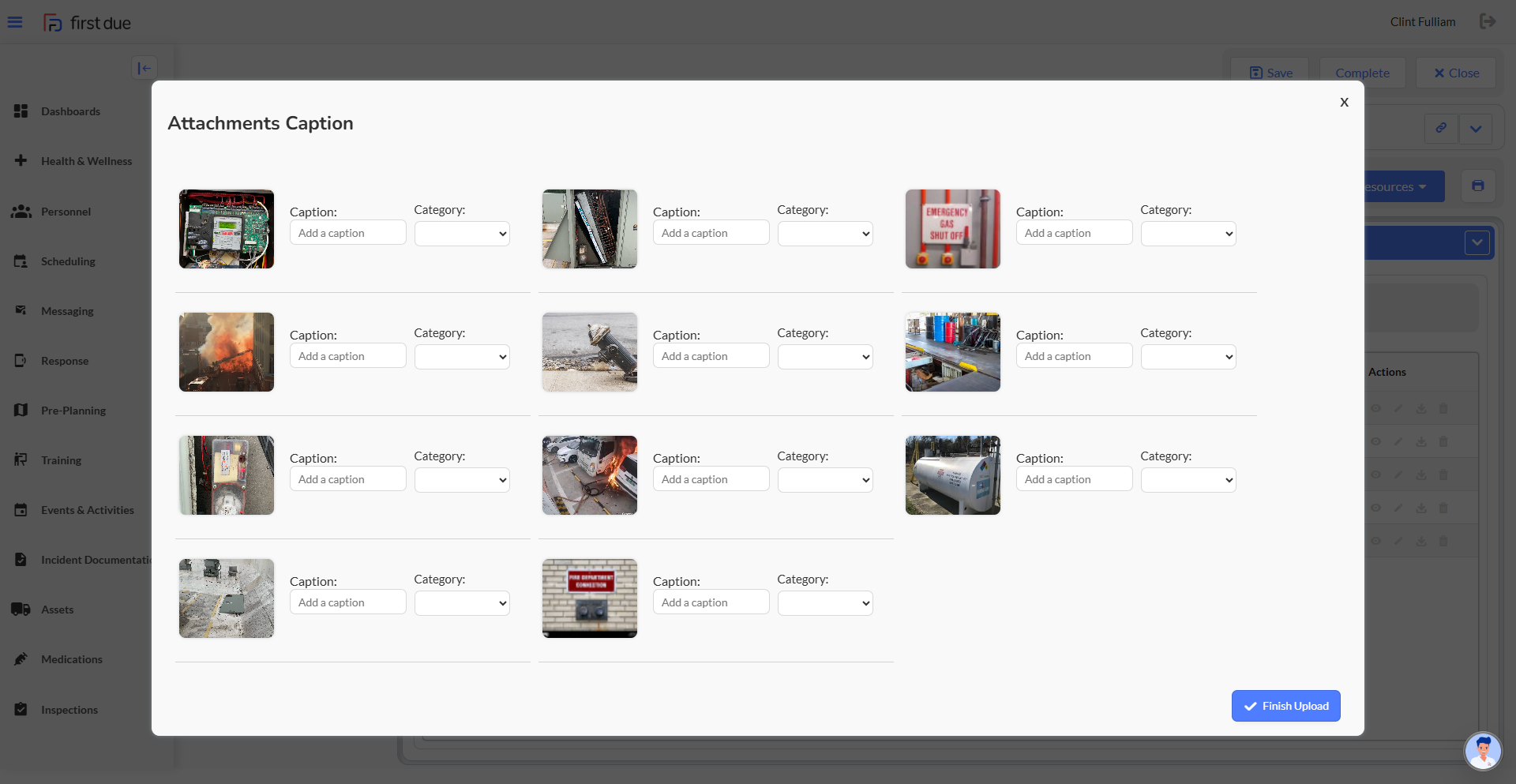Open Scheduling in the sidebar

pos(68,261)
